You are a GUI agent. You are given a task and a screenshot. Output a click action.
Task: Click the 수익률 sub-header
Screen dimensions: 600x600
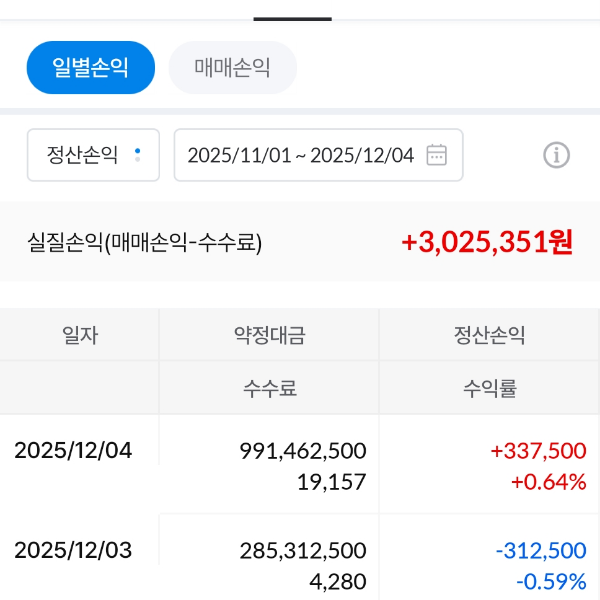click(489, 389)
